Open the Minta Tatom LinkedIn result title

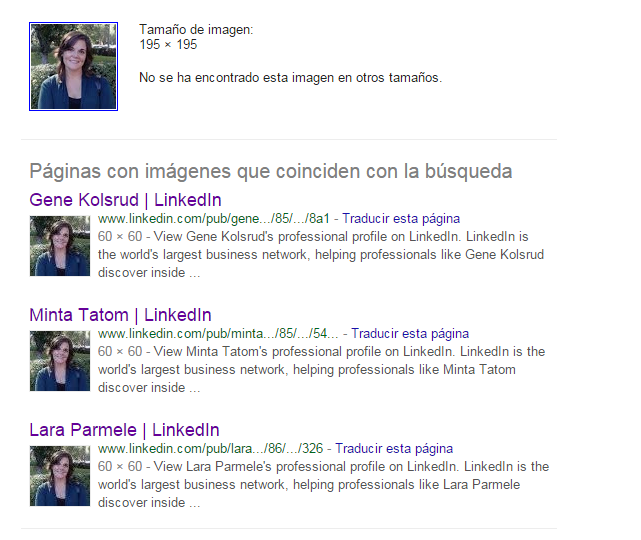[120, 315]
